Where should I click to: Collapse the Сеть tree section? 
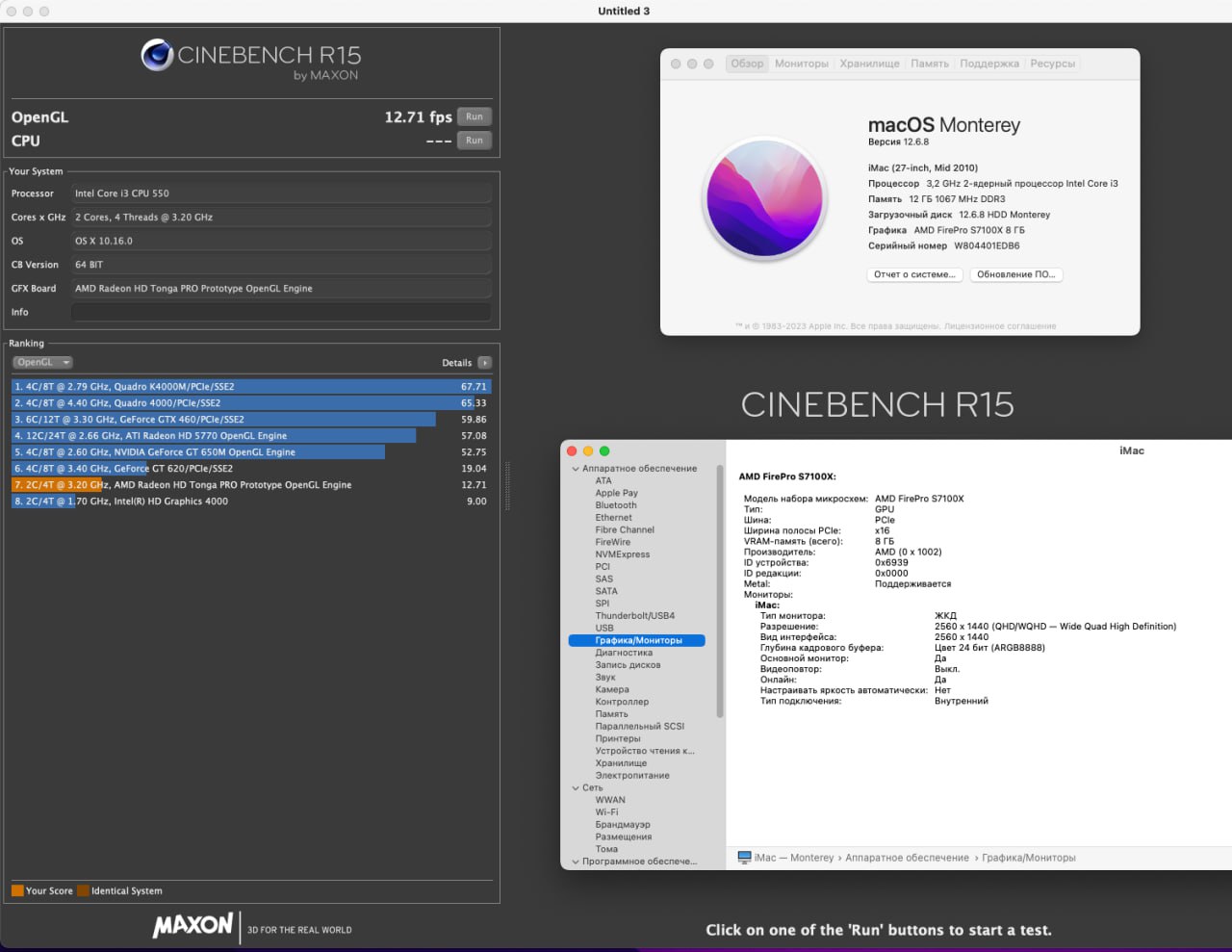(576, 788)
